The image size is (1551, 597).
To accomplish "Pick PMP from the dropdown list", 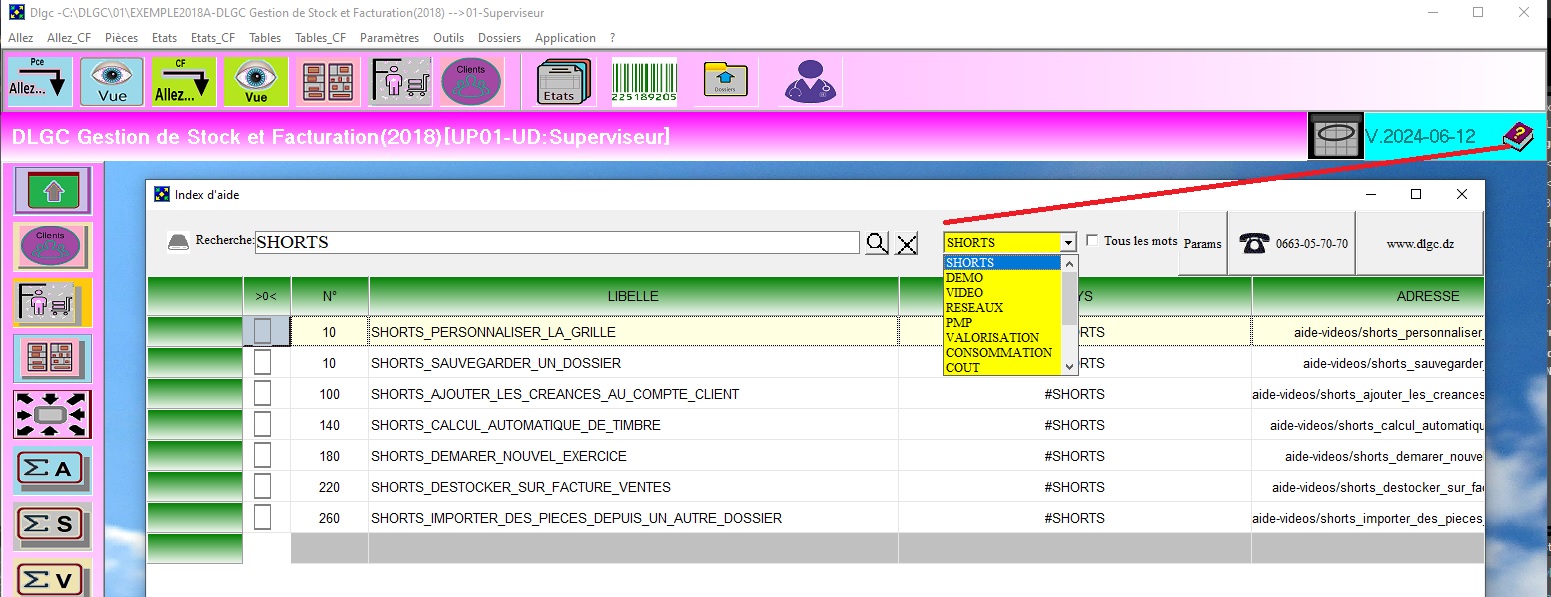I will point(1002,323).
